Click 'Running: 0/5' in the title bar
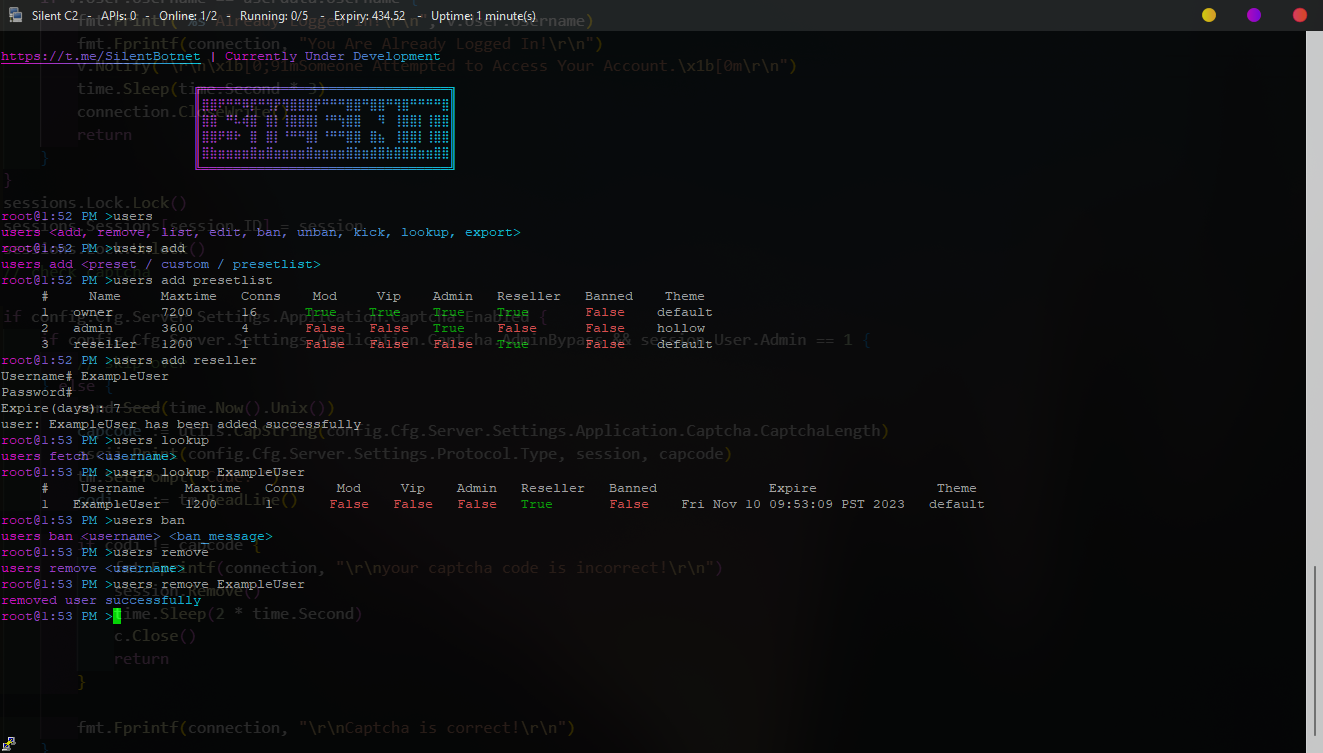The height and width of the screenshot is (753, 1323). pos(273,15)
